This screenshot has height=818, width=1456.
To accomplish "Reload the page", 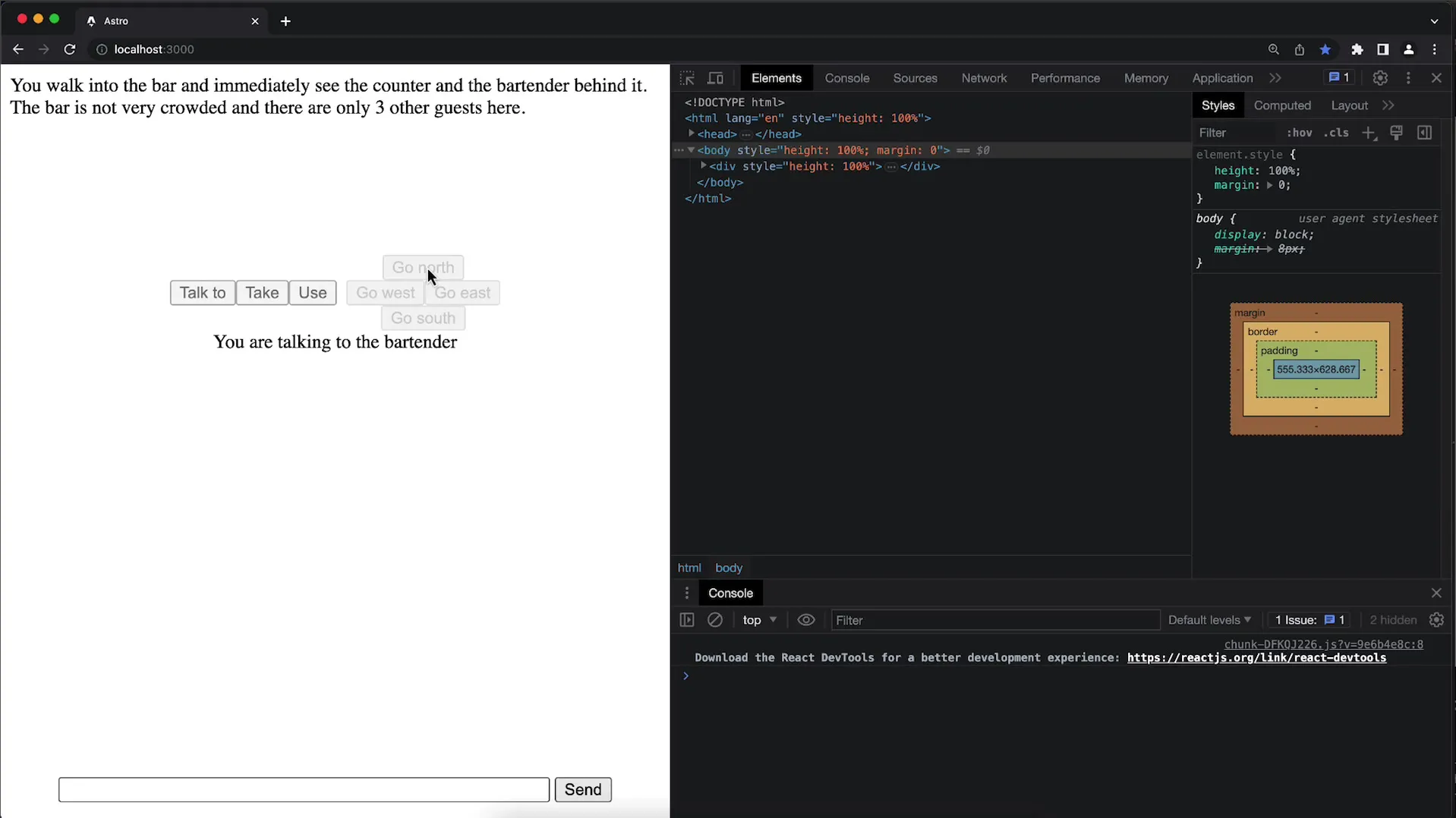I will (70, 49).
